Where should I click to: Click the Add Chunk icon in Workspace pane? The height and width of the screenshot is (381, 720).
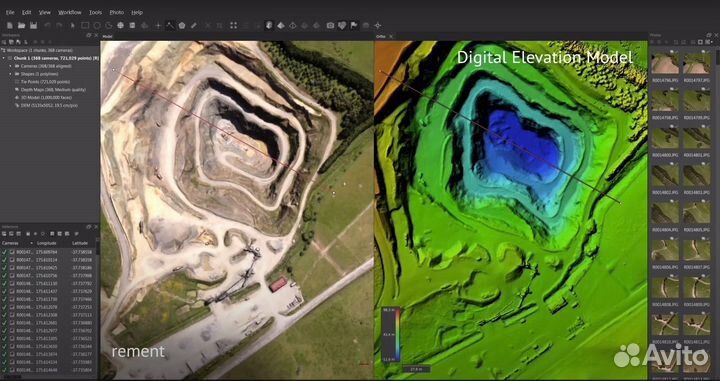tap(5, 43)
